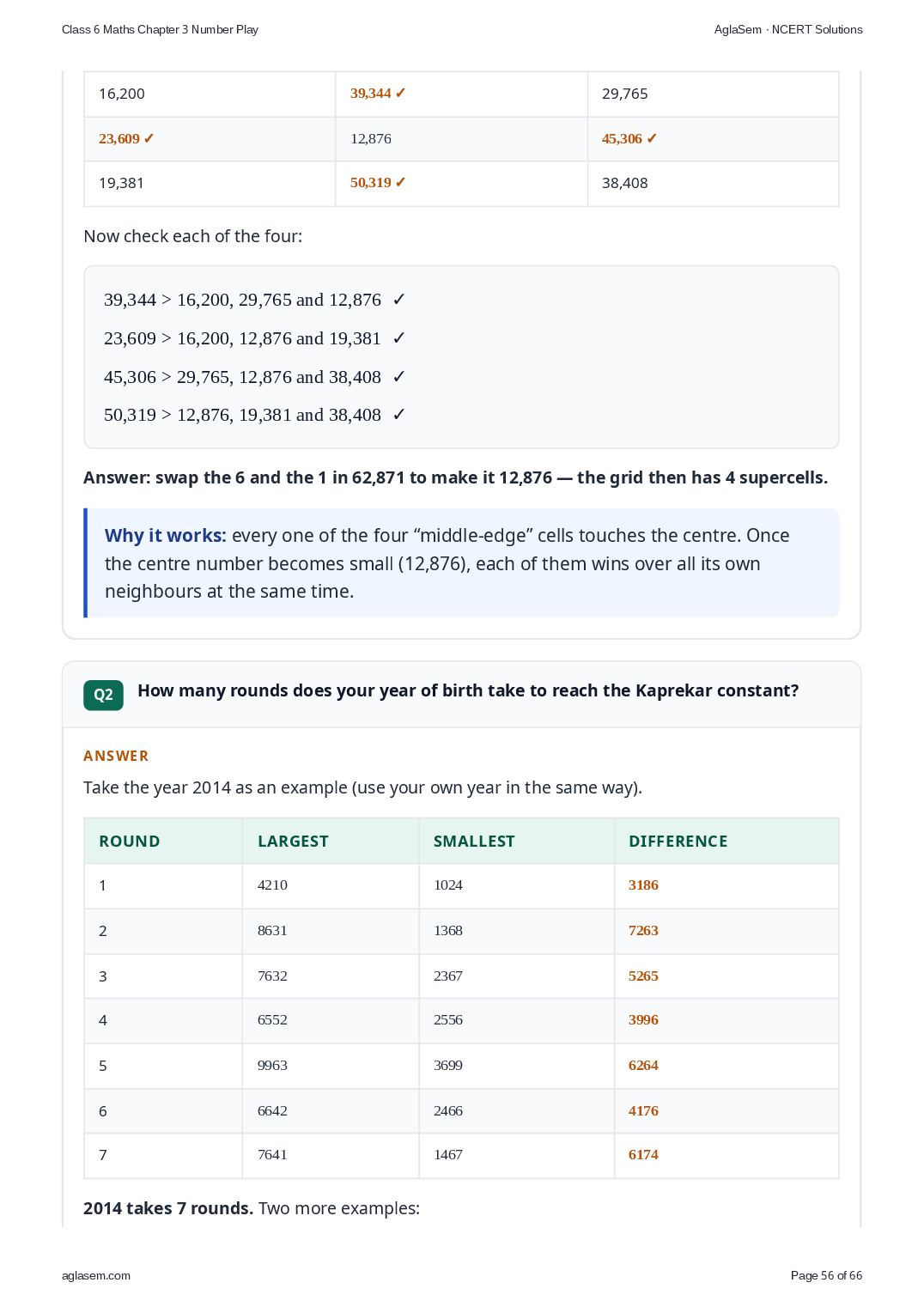Click the checkmark ending the 39,344 comparison line

pyautogui.click(x=398, y=300)
